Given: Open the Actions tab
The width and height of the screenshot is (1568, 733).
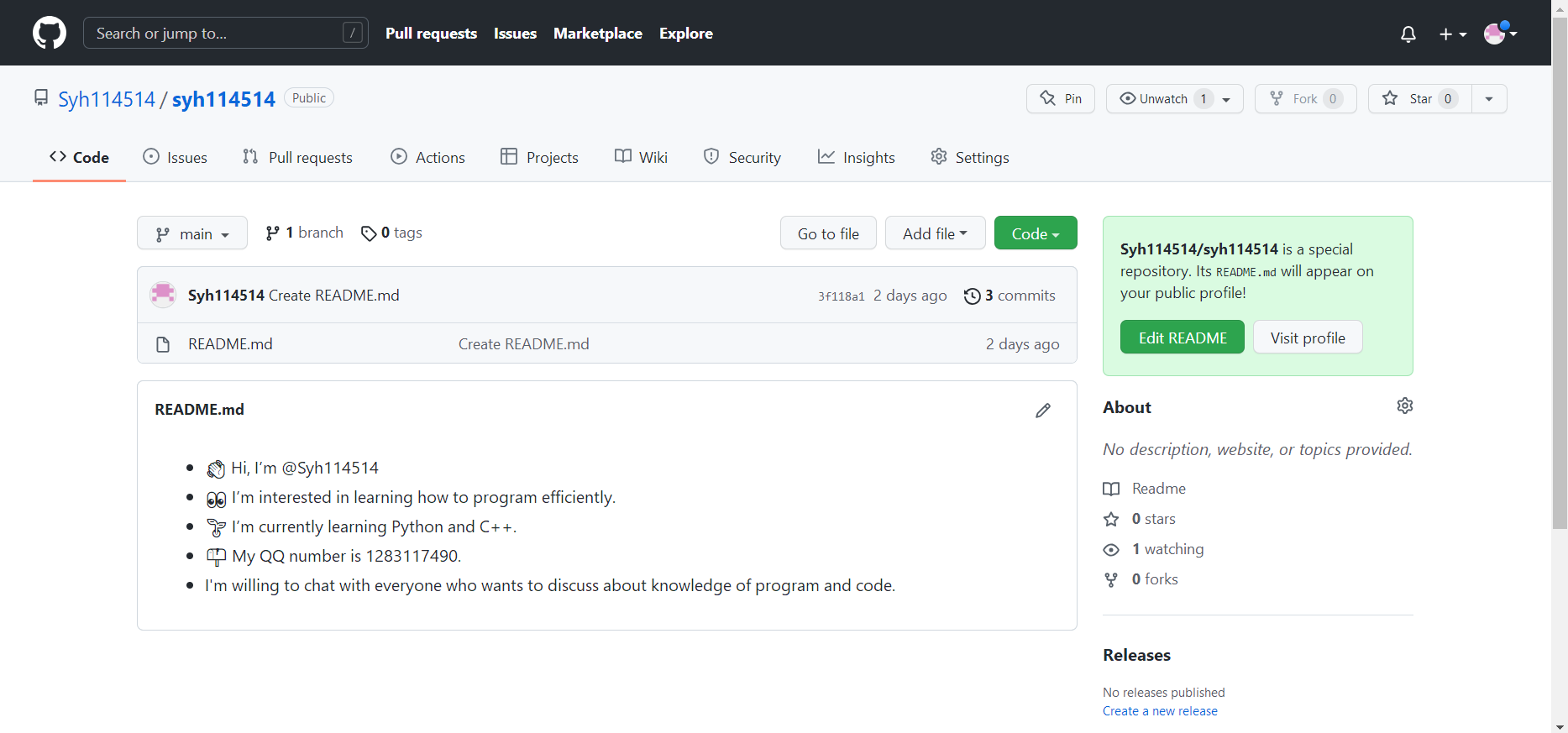Looking at the screenshot, I should click(x=427, y=158).
